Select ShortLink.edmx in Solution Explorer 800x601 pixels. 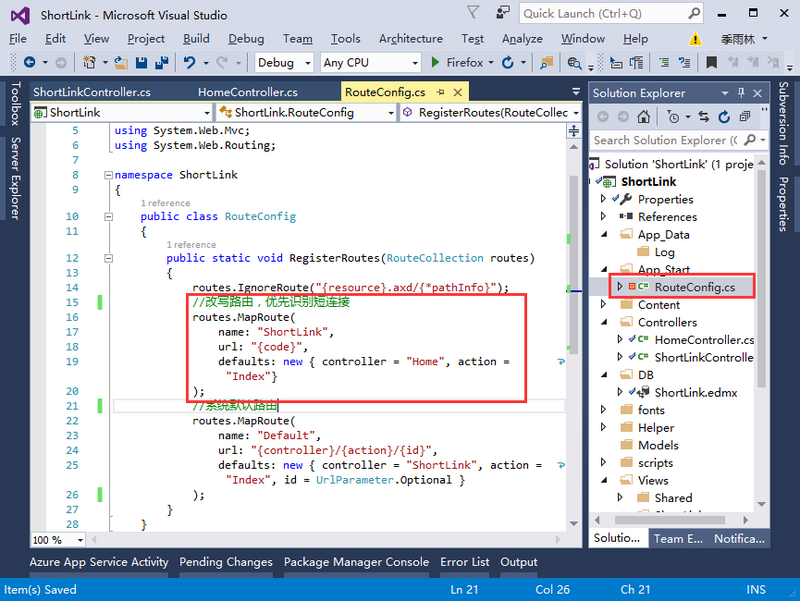pos(695,392)
